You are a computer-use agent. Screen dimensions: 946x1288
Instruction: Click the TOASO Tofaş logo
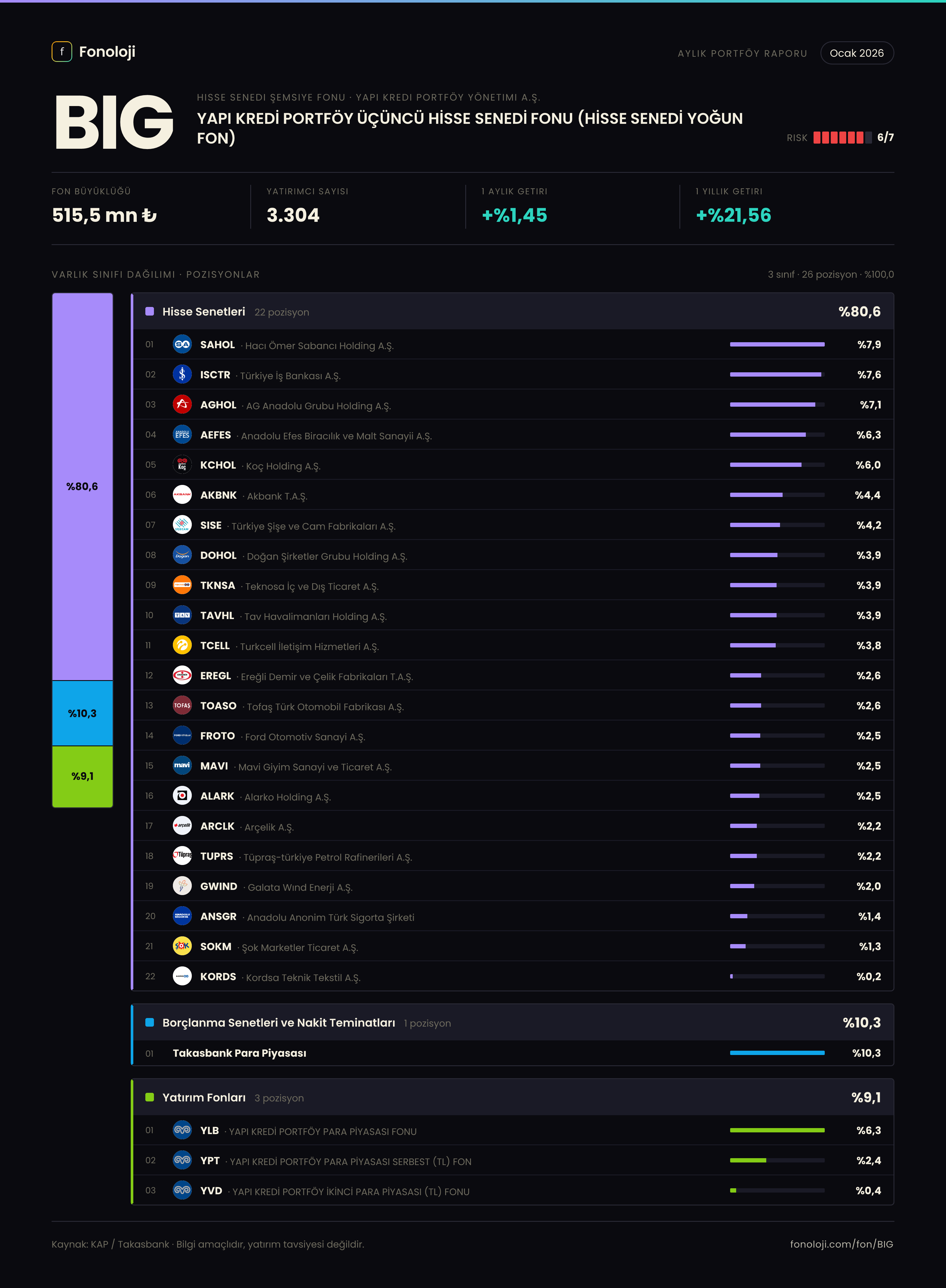(x=182, y=705)
